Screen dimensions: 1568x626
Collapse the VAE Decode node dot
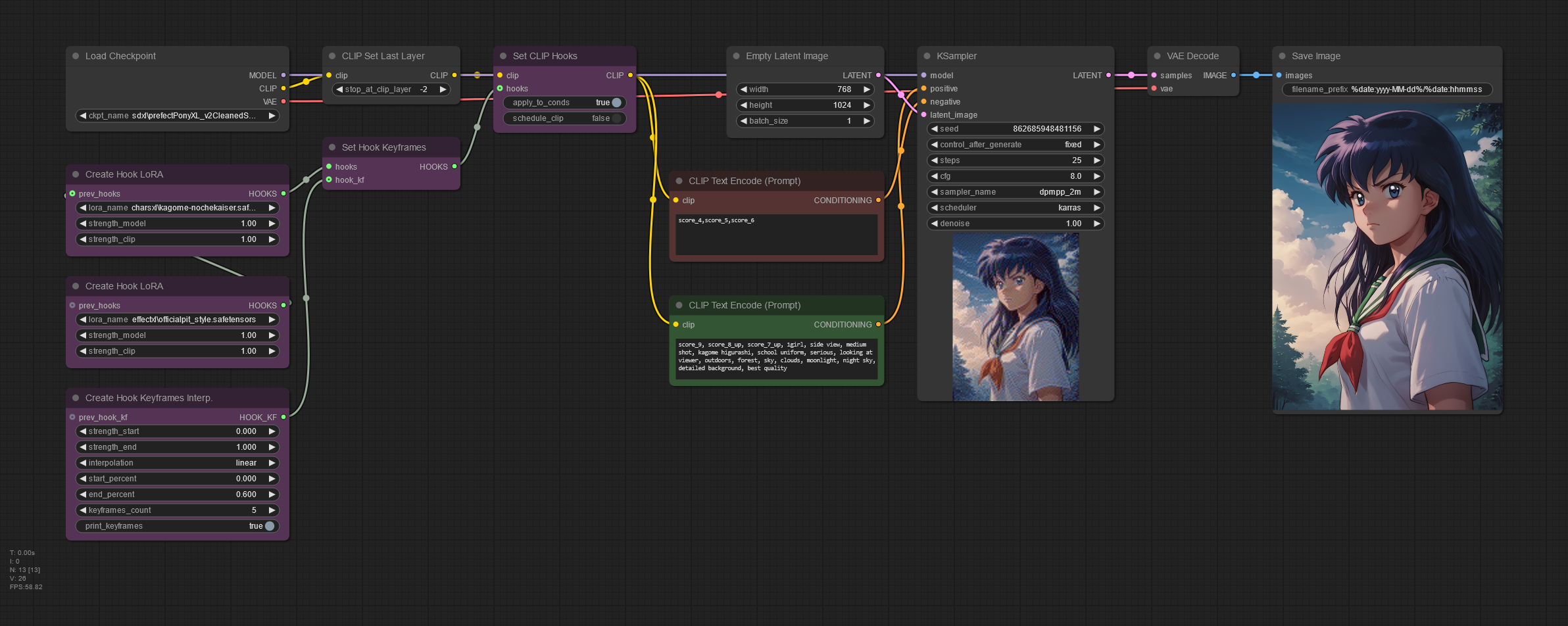(x=1157, y=56)
